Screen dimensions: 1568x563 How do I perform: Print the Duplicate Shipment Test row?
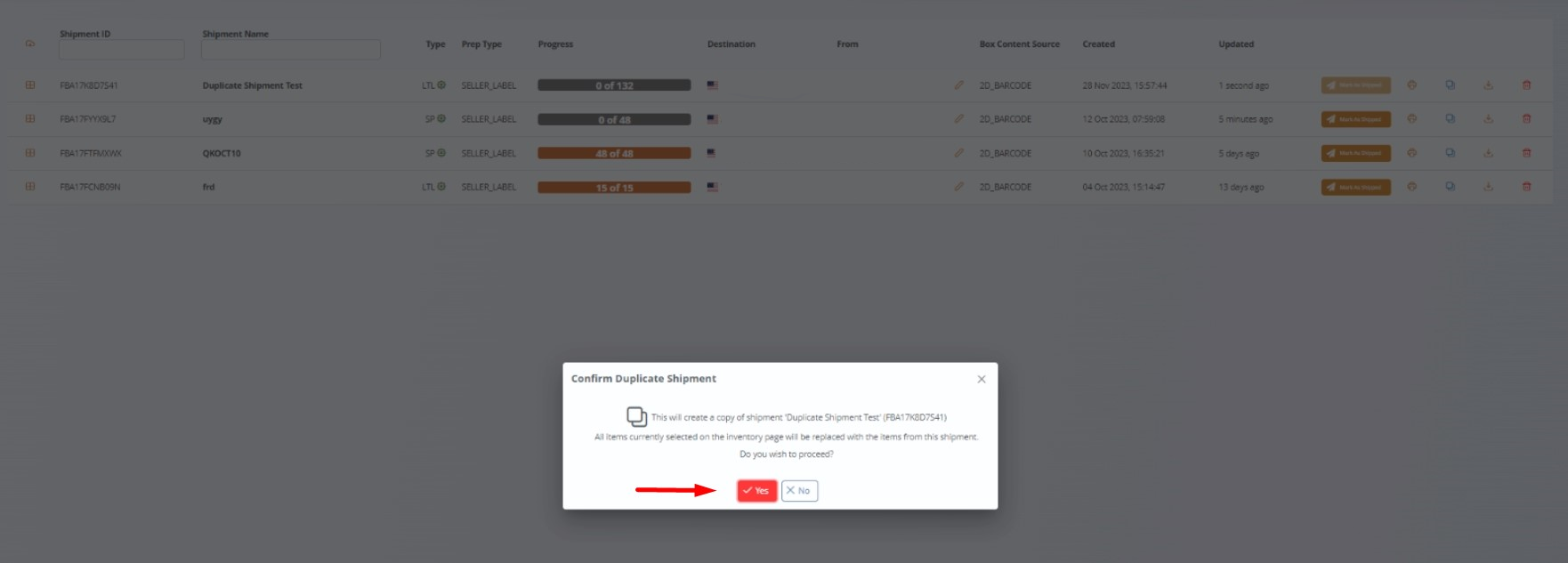click(1411, 85)
